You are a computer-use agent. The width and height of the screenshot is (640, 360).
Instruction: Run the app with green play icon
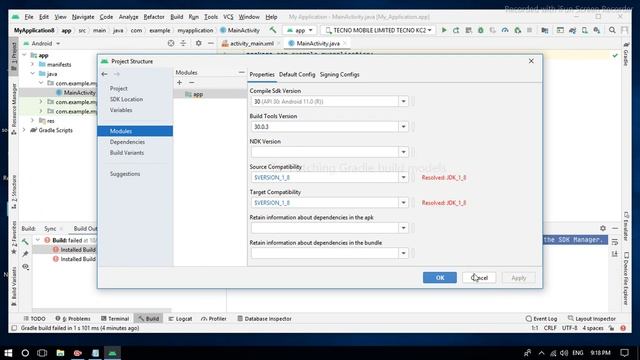pos(444,30)
